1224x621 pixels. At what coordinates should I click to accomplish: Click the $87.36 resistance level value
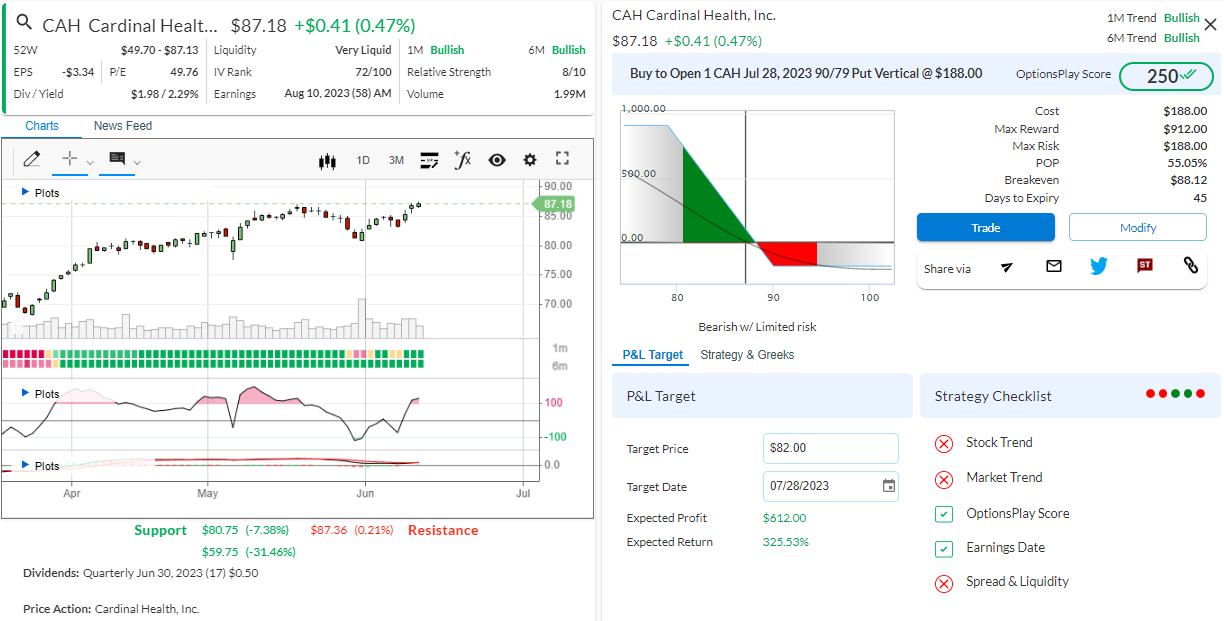click(x=329, y=530)
